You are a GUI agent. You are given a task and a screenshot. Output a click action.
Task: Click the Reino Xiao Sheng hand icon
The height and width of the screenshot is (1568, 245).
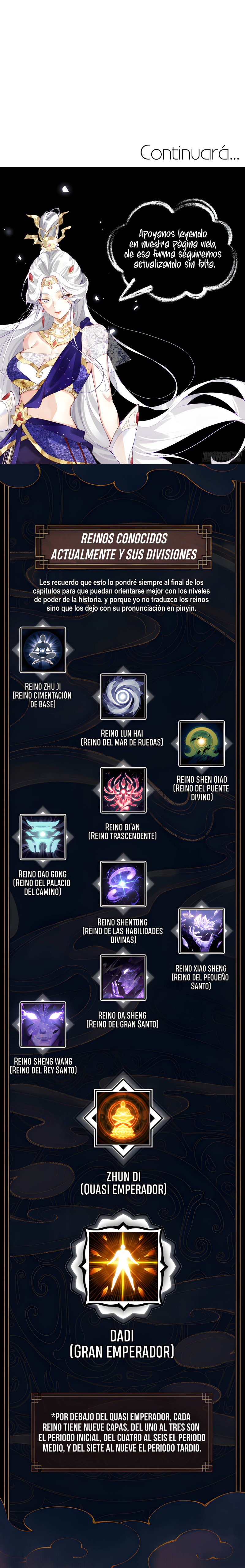coord(201,931)
